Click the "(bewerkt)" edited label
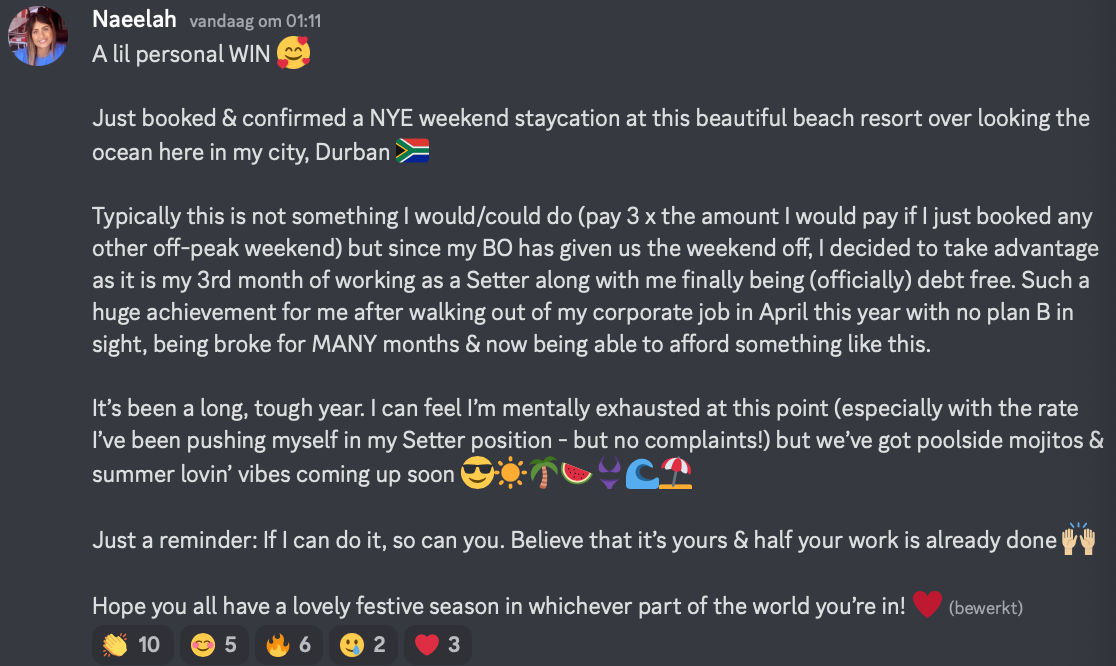Screen dimensions: 1116x666 [985, 607]
